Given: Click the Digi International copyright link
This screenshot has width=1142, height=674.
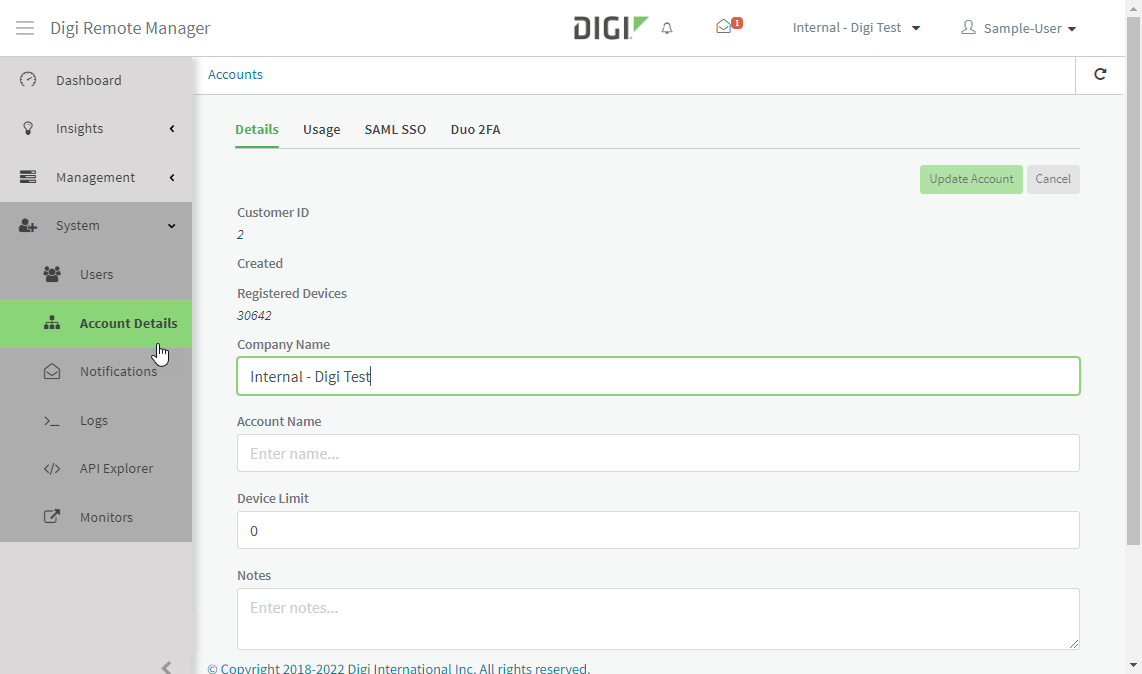Looking at the screenshot, I should (x=398, y=667).
